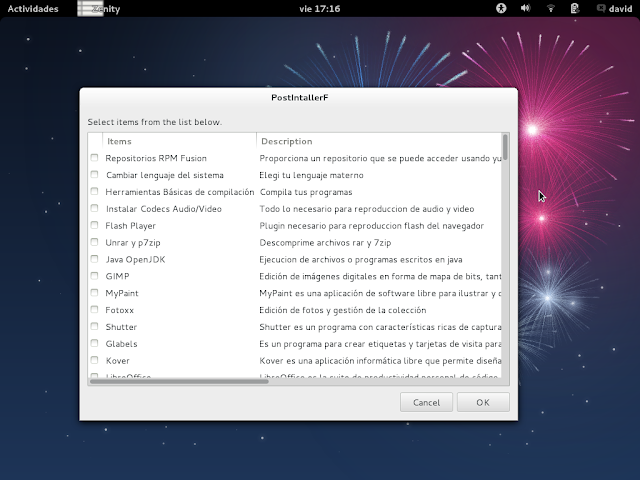
Task: Enable the Fotoxx checkbox
Action: [94, 309]
